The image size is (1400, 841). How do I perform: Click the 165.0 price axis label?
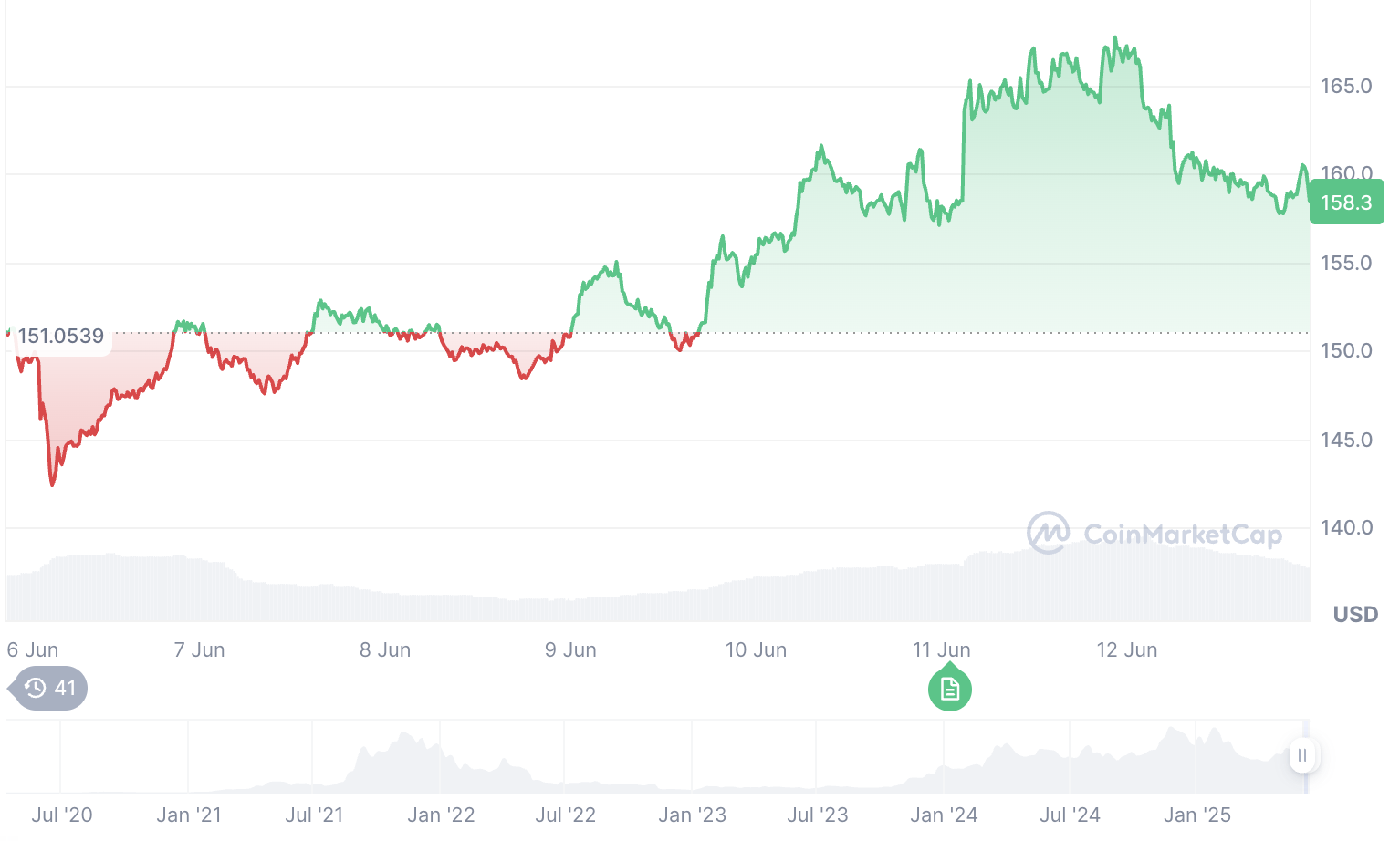pyautogui.click(x=1346, y=87)
